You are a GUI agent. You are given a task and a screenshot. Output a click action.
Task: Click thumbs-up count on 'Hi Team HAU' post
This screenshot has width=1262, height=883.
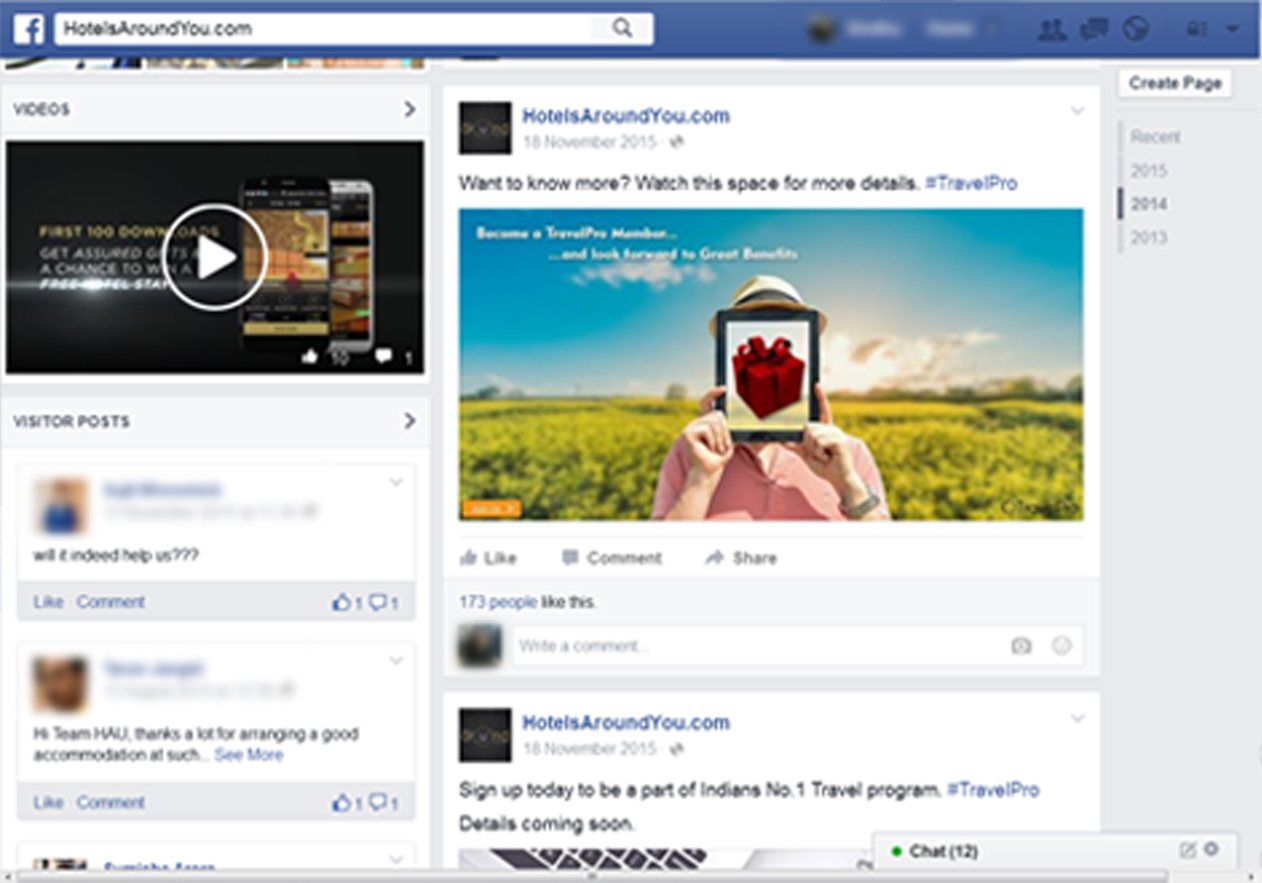(347, 803)
